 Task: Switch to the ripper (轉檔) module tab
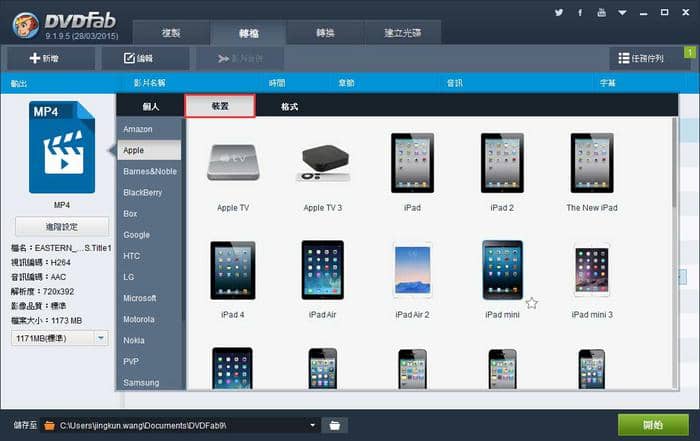click(249, 33)
